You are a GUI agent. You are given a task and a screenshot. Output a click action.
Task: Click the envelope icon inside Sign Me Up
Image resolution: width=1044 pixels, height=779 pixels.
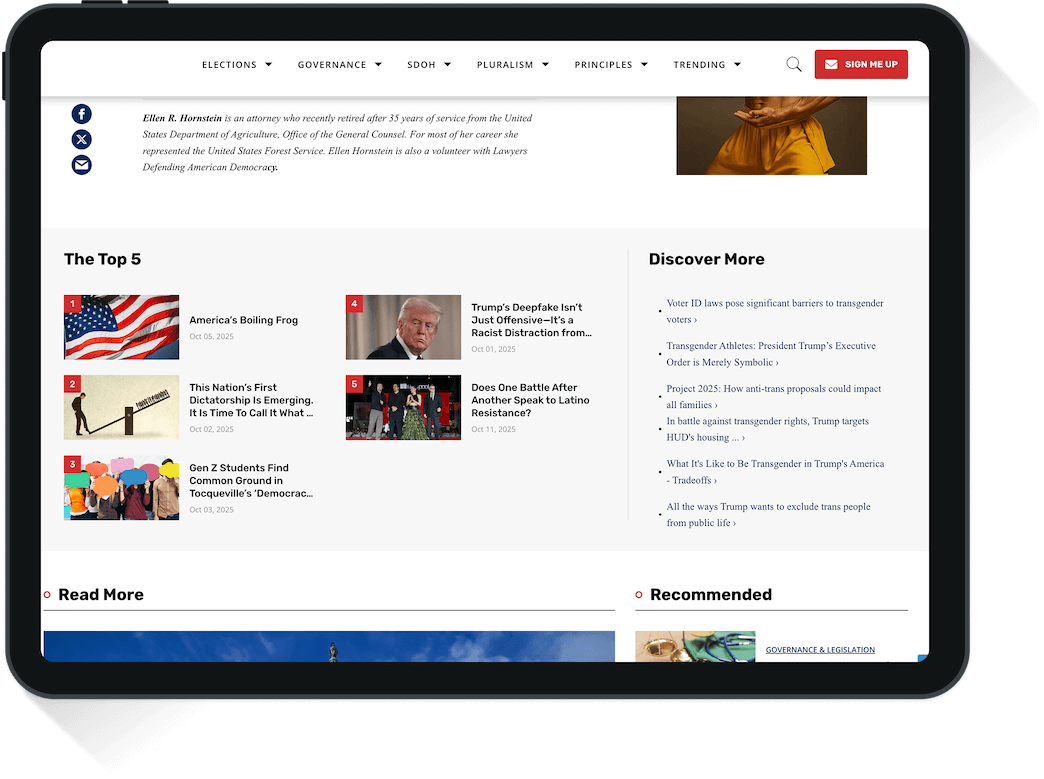[x=831, y=63]
